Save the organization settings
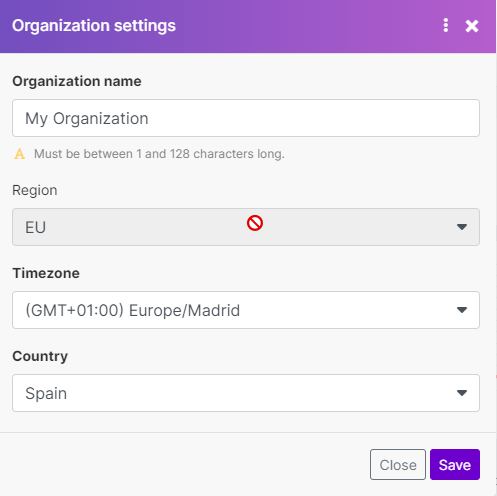 click(x=455, y=465)
